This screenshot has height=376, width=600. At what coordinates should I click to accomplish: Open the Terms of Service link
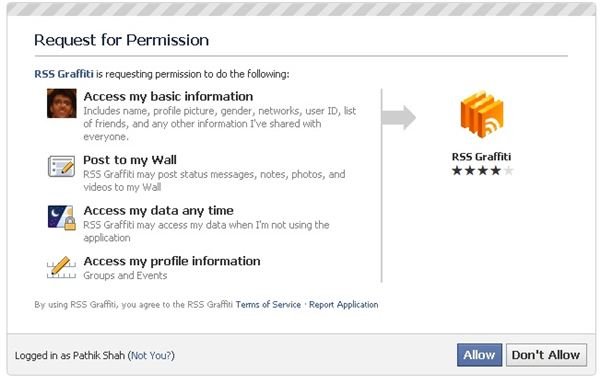(268, 304)
